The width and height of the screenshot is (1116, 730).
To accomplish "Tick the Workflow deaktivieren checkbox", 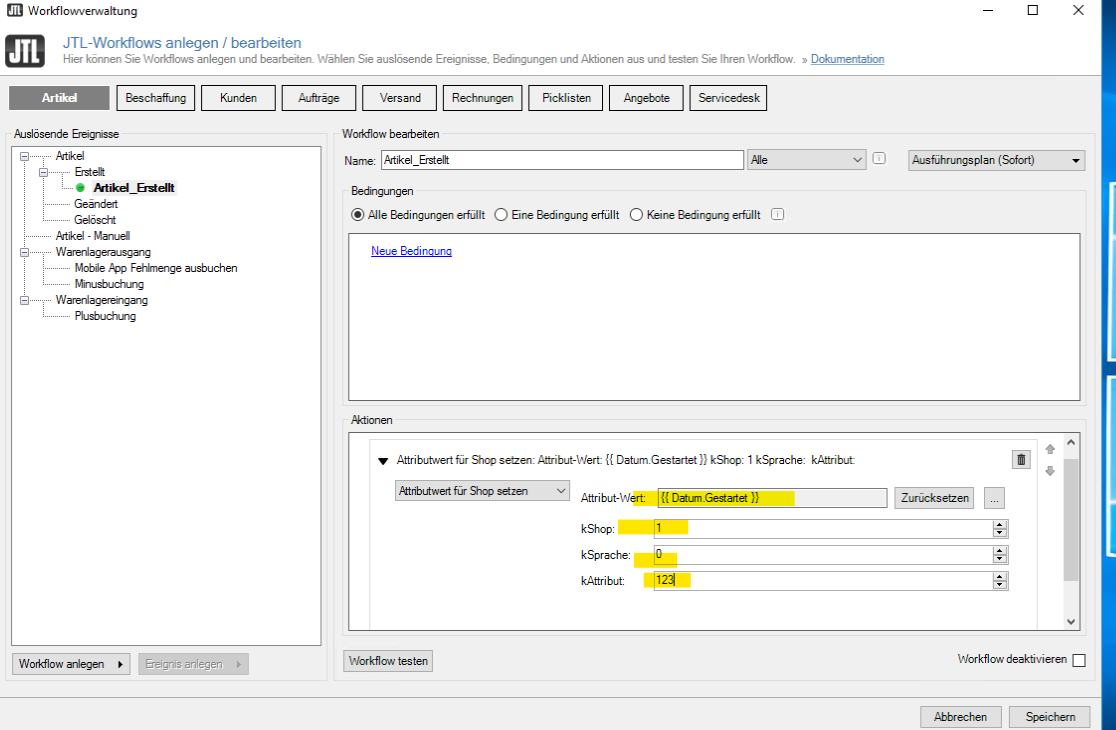I will pos(1079,660).
